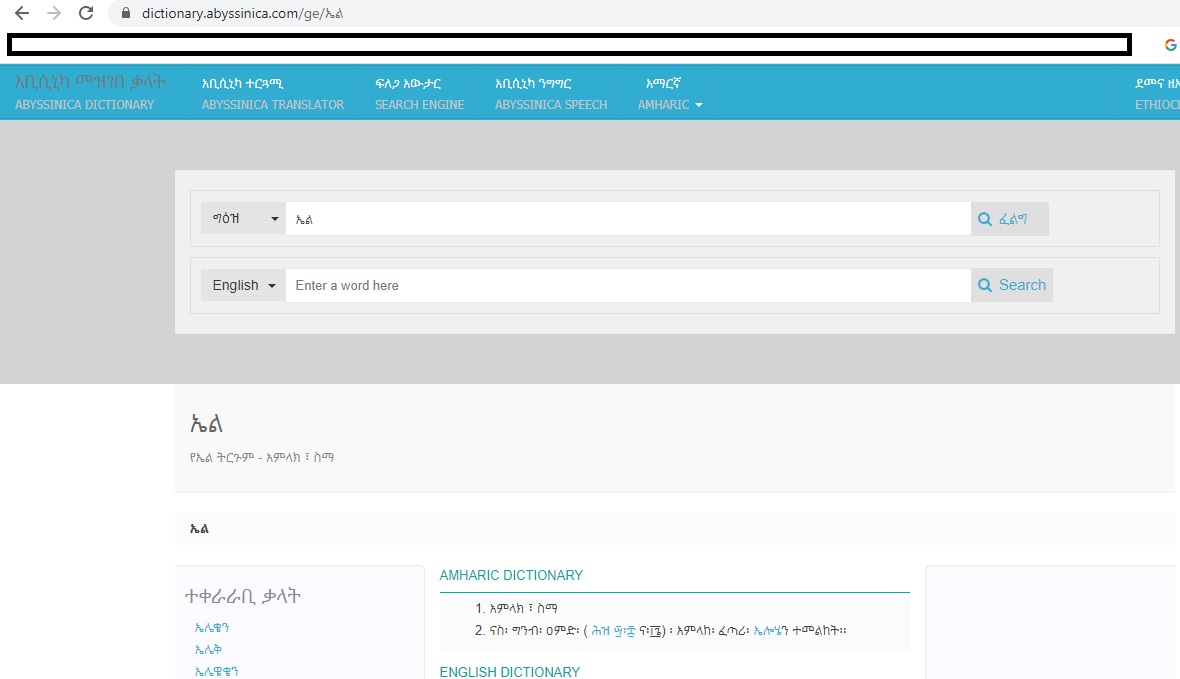Open the Abyssinica Speech menu item

pos(551,93)
